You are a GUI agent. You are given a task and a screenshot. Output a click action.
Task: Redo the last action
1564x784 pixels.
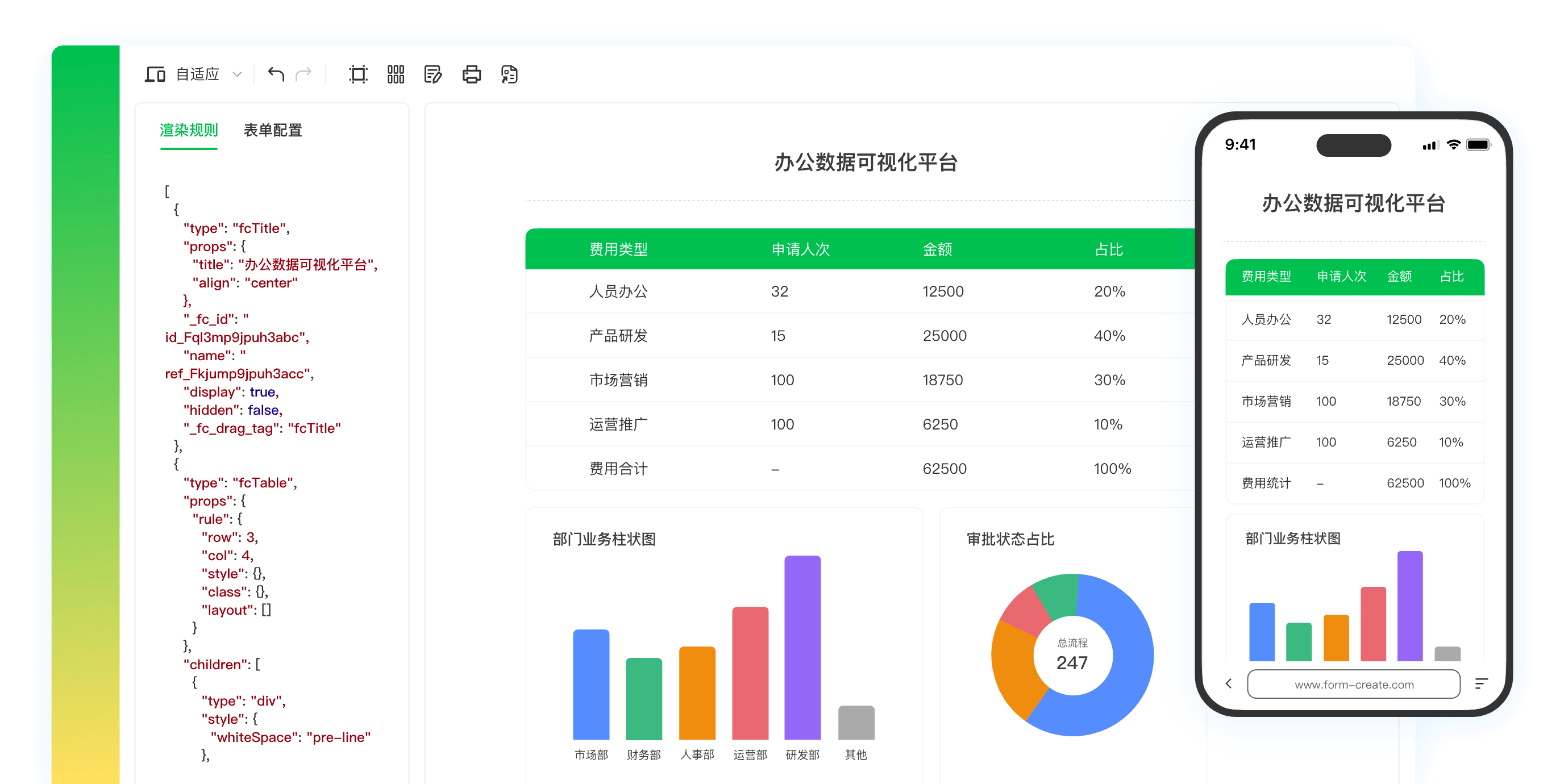tap(303, 74)
